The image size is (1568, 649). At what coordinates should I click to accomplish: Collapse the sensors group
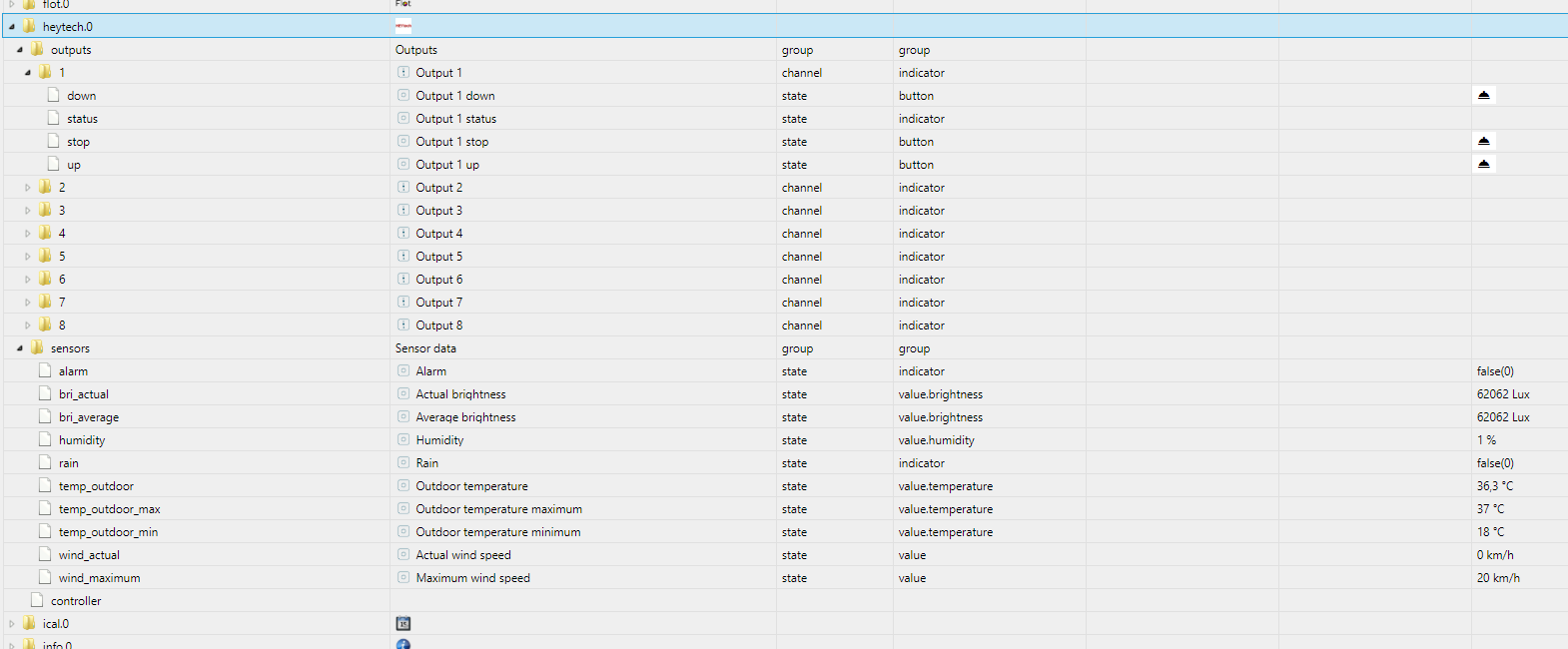20,348
